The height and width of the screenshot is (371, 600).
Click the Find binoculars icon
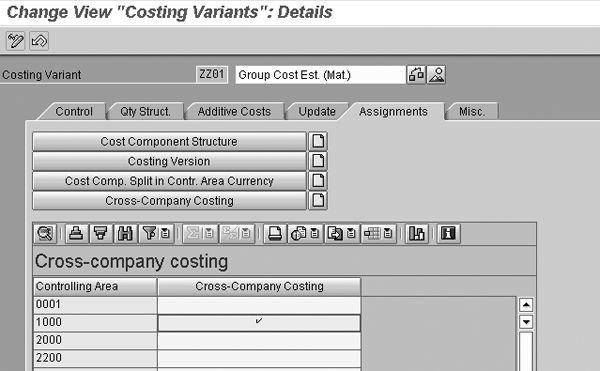[126, 234]
